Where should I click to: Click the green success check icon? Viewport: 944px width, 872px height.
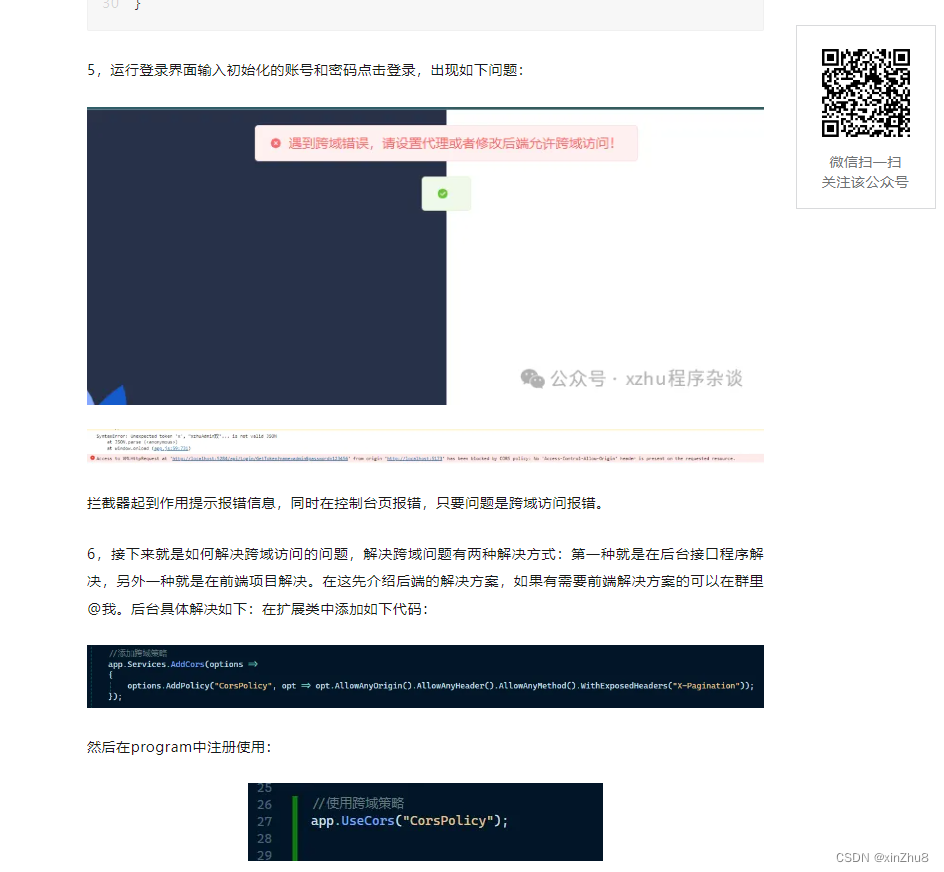(442, 193)
